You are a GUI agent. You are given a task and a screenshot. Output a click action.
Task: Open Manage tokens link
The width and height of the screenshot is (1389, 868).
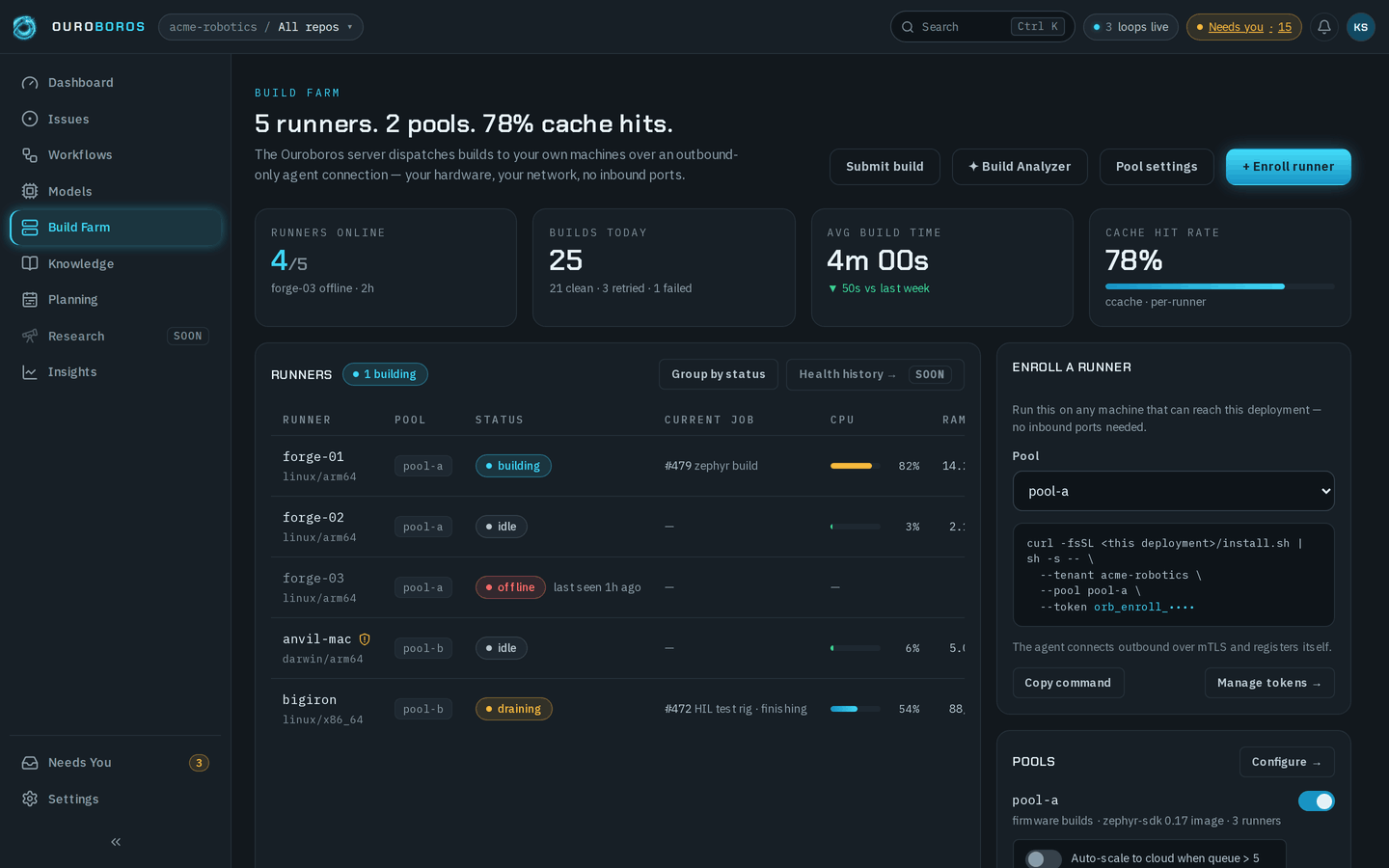[x=1269, y=683]
